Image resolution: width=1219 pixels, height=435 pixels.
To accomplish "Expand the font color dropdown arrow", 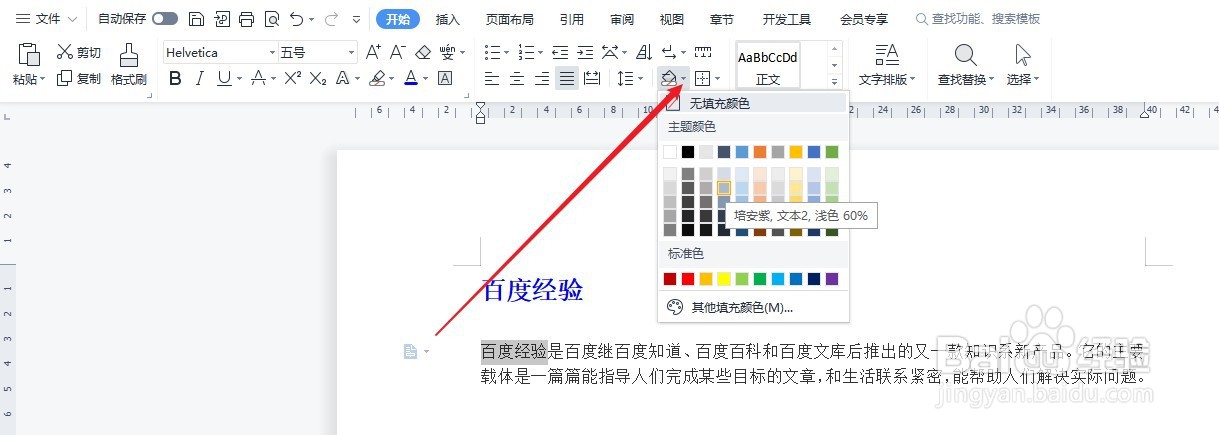I will coord(425,79).
